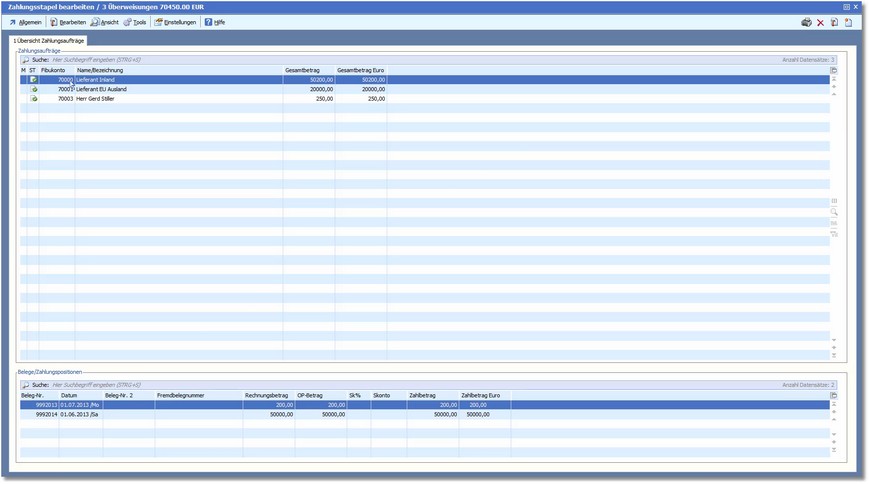Click the red X delete icon

[821, 22]
